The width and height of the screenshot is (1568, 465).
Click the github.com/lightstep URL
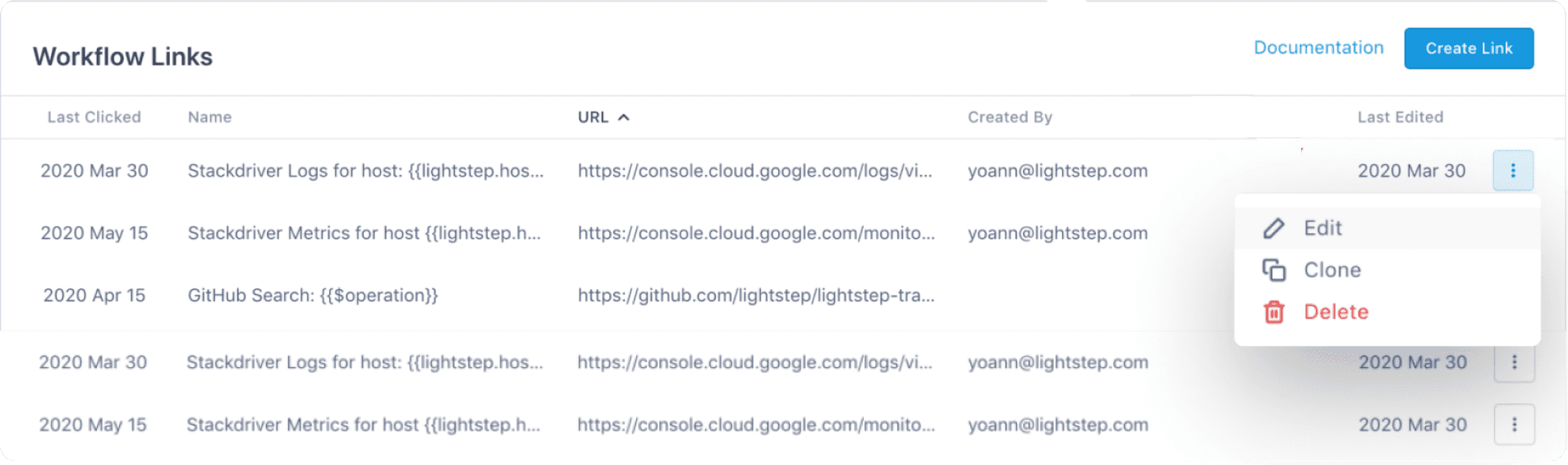756,296
